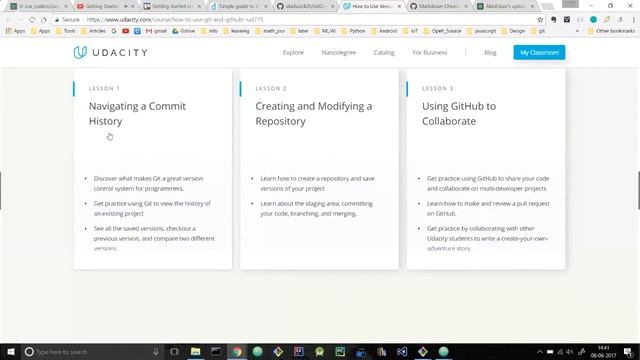Reload the page with the refresh icon

pyautogui.click(x=32, y=20)
